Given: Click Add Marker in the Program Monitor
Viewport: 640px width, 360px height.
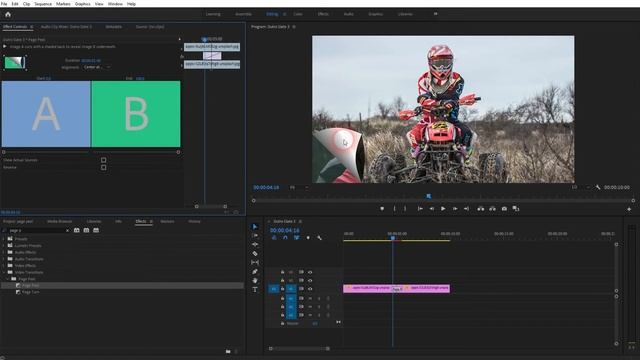Looking at the screenshot, I should coord(382,209).
